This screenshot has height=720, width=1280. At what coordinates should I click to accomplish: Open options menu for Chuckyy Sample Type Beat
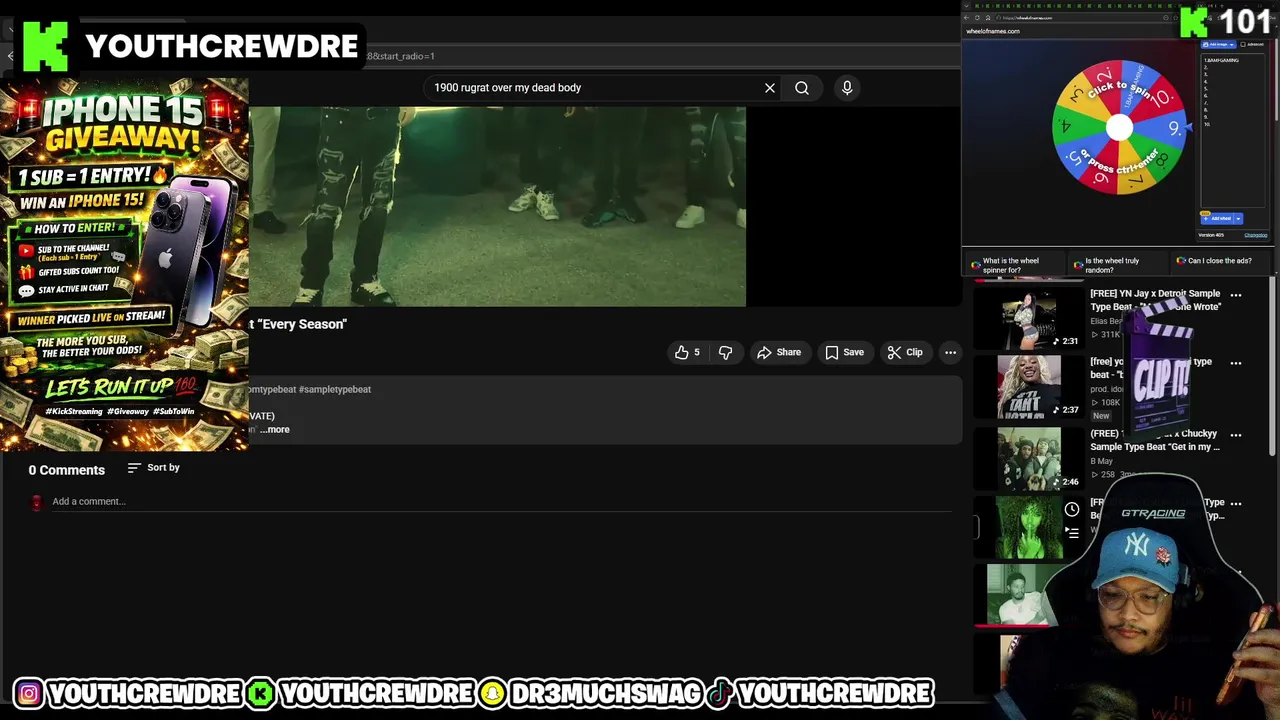(1236, 435)
